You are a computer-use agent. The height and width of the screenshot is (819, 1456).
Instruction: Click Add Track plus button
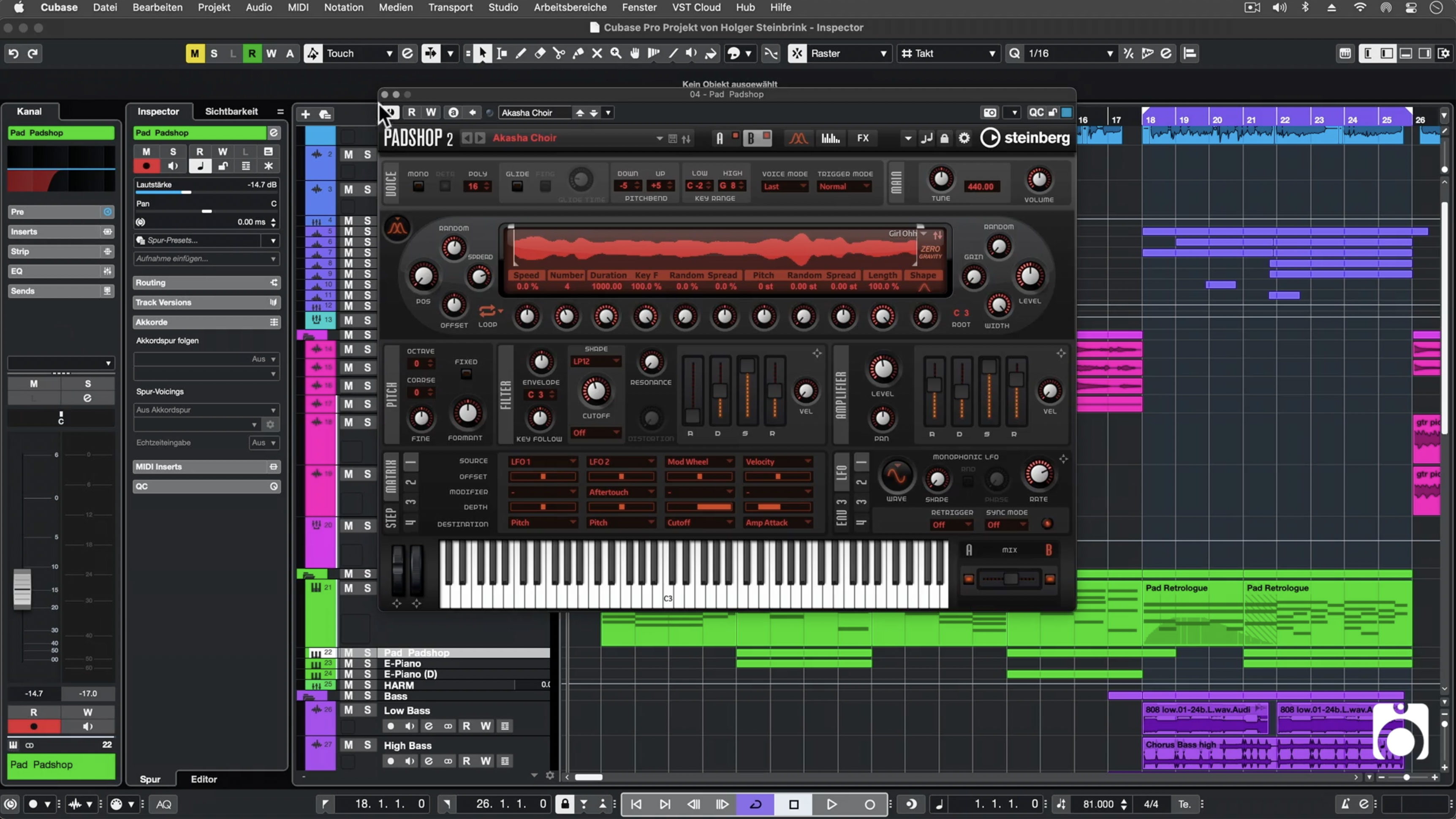pos(305,114)
